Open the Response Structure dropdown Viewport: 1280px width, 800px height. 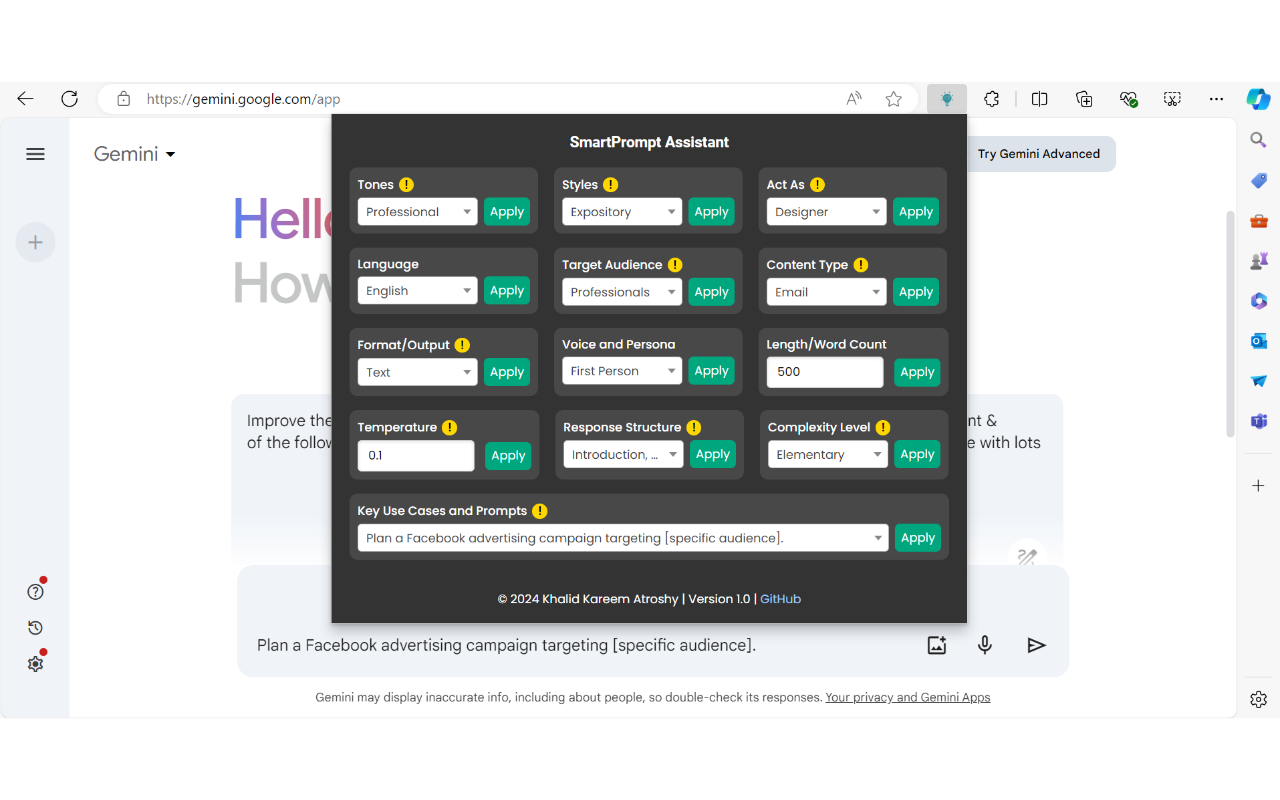click(x=623, y=454)
